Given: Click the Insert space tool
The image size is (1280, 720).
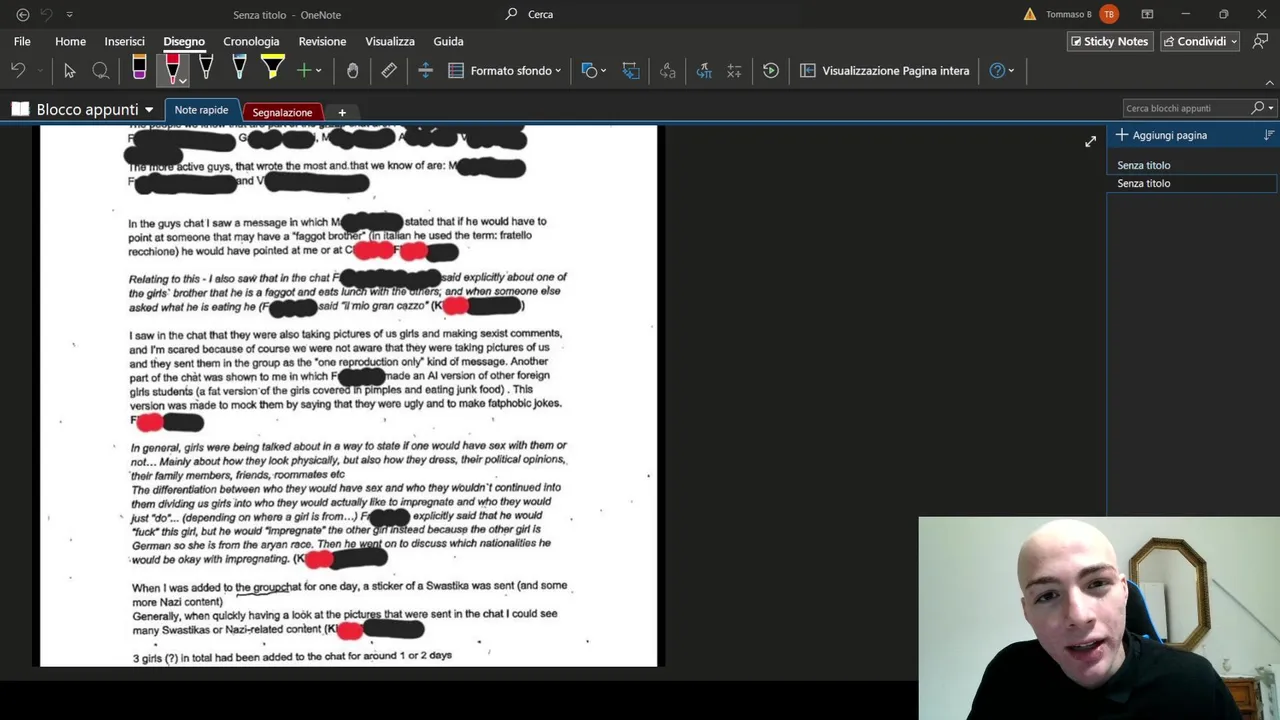Looking at the screenshot, I should 425,70.
